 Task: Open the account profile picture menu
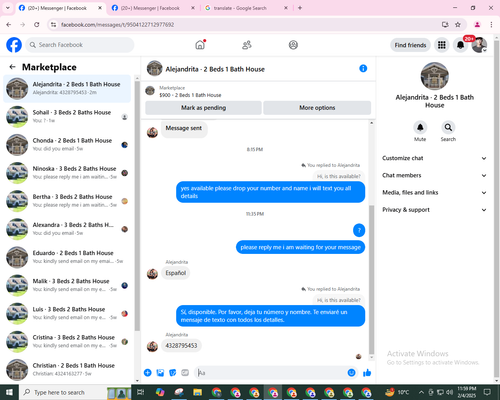tap(479, 45)
